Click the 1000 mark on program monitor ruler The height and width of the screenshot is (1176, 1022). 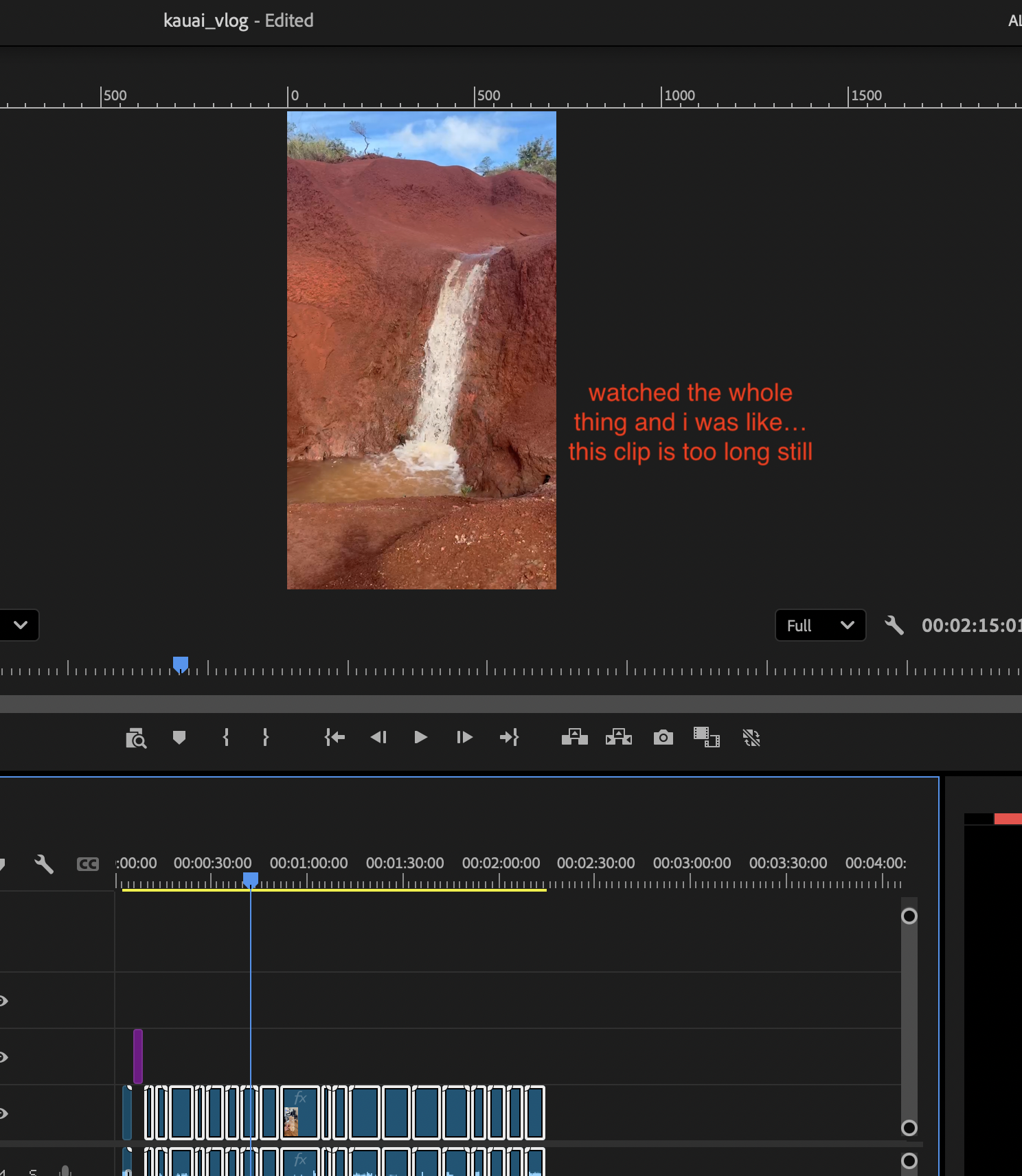tap(680, 95)
